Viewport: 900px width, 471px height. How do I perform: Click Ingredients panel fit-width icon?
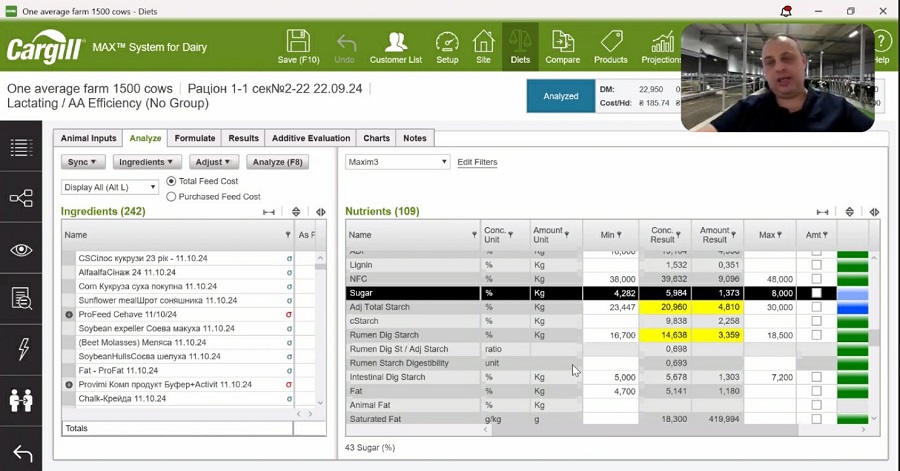pos(269,212)
